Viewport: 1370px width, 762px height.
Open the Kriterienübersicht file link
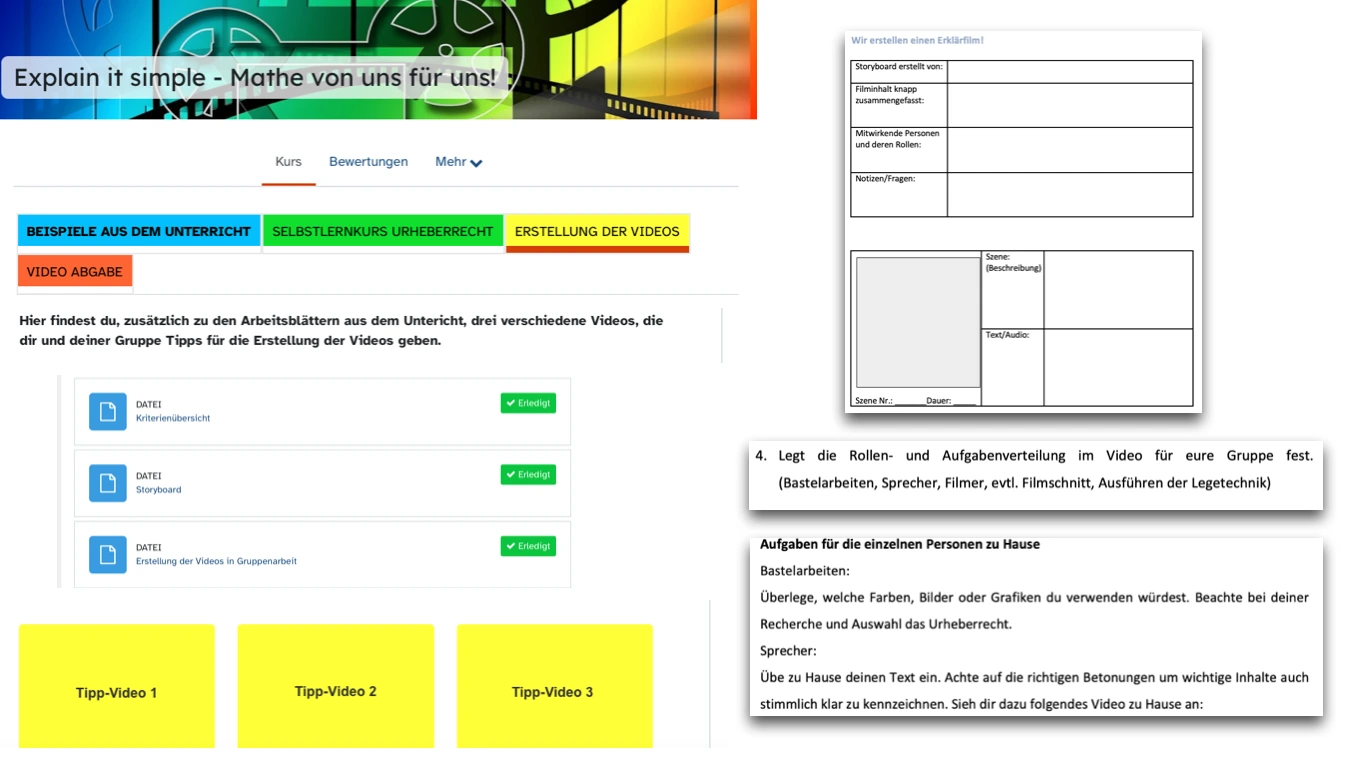173,419
